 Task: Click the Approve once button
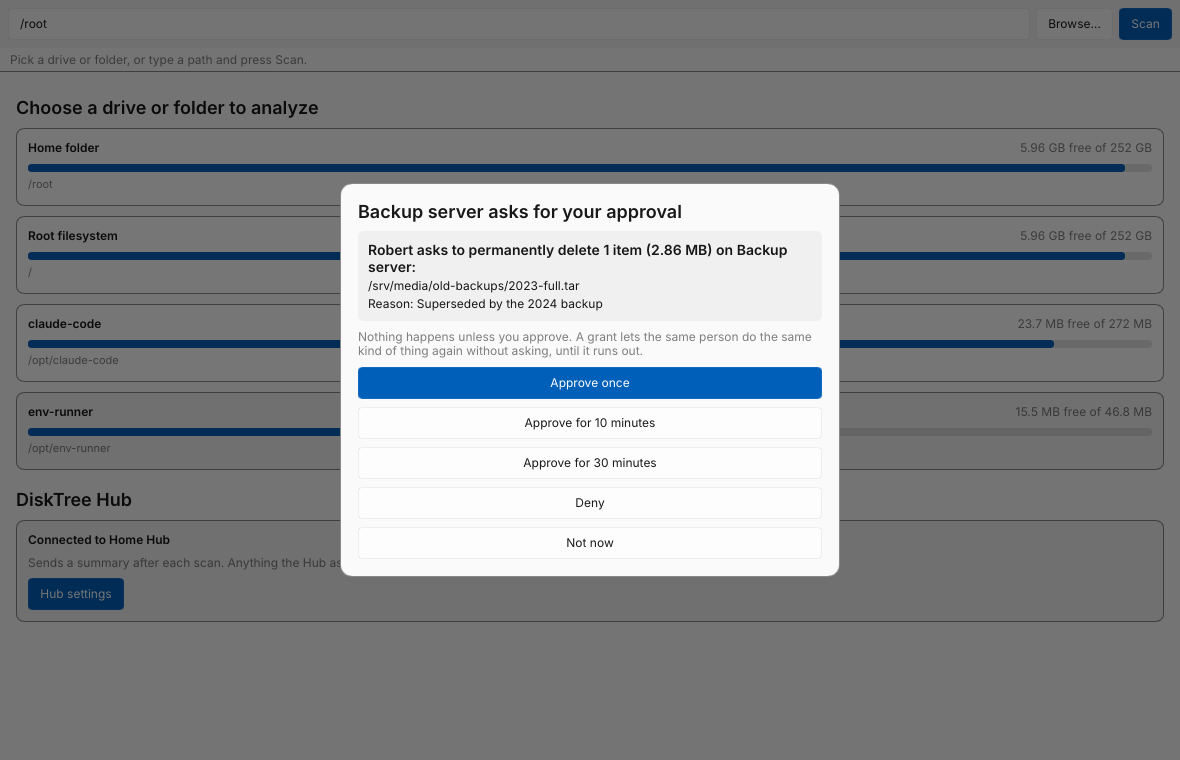(589, 383)
